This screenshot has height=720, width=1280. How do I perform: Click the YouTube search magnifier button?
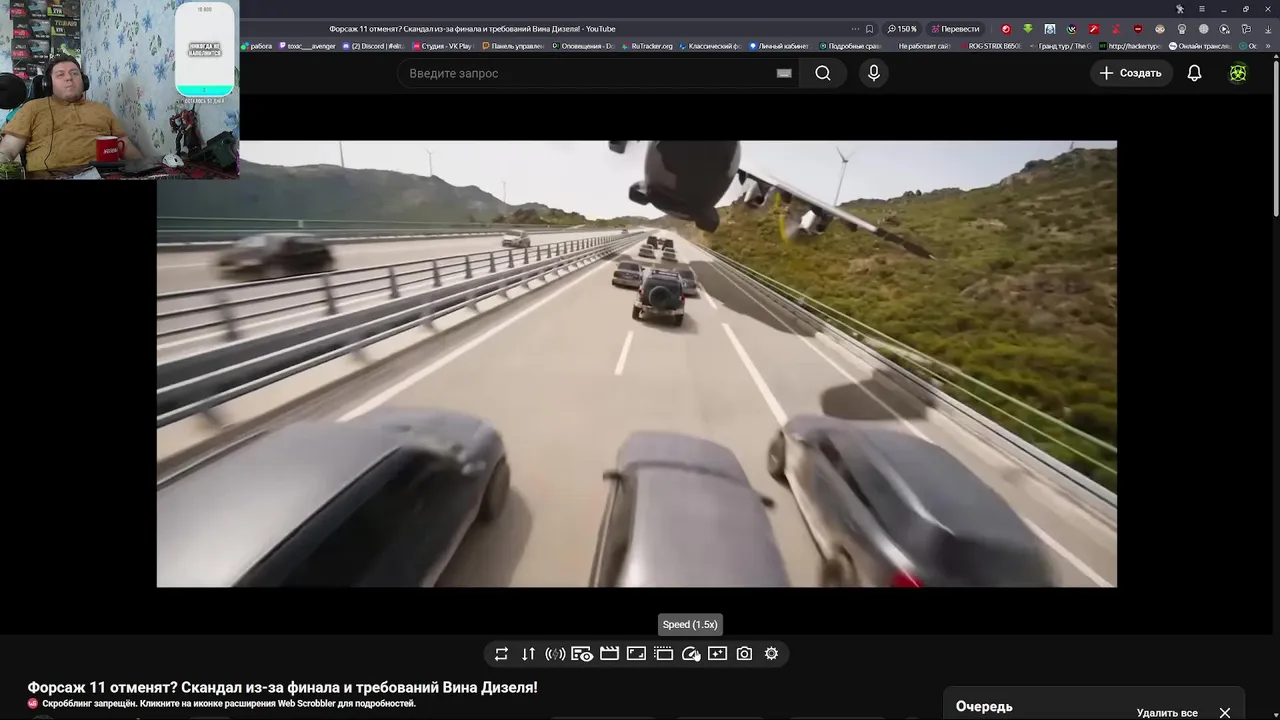point(822,73)
